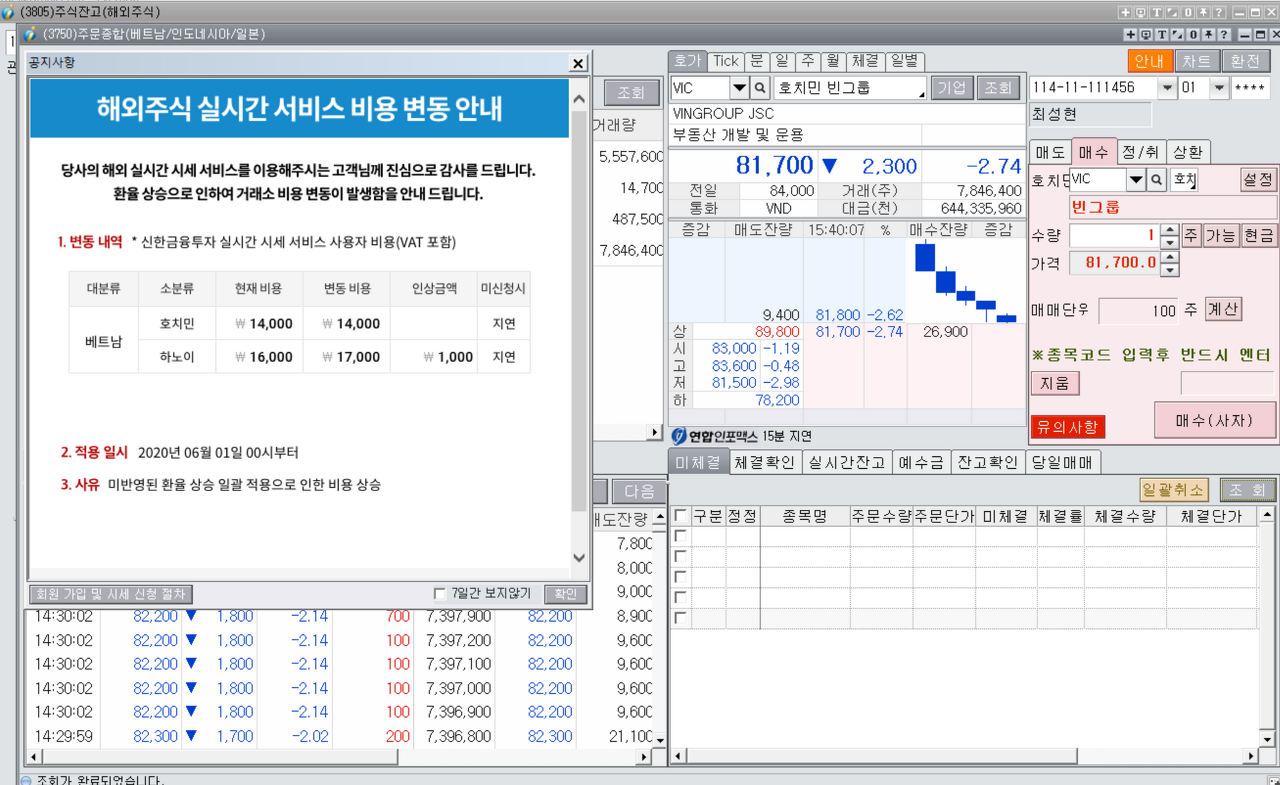Open the 당일매매 tab
The width and height of the screenshot is (1280, 785).
1063,462
